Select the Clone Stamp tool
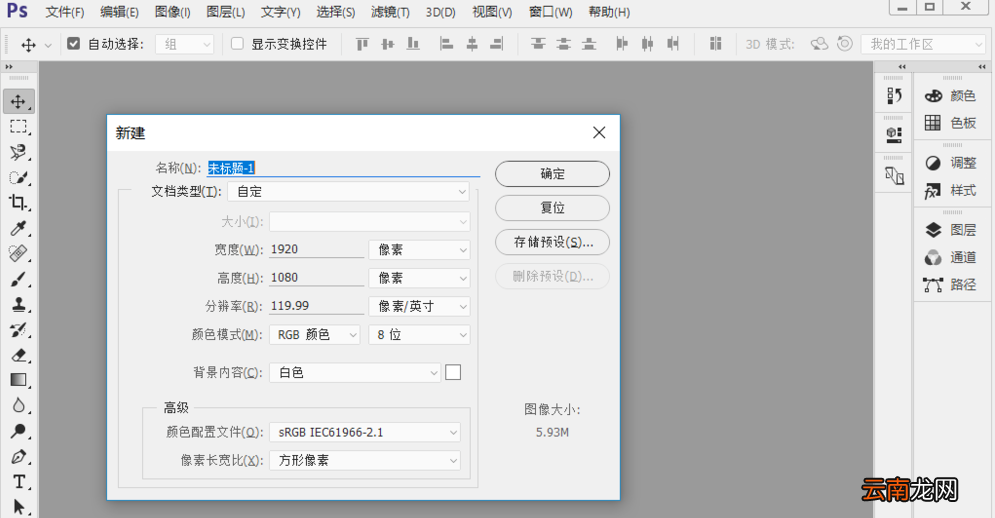Image resolution: width=995 pixels, height=518 pixels. click(x=18, y=305)
